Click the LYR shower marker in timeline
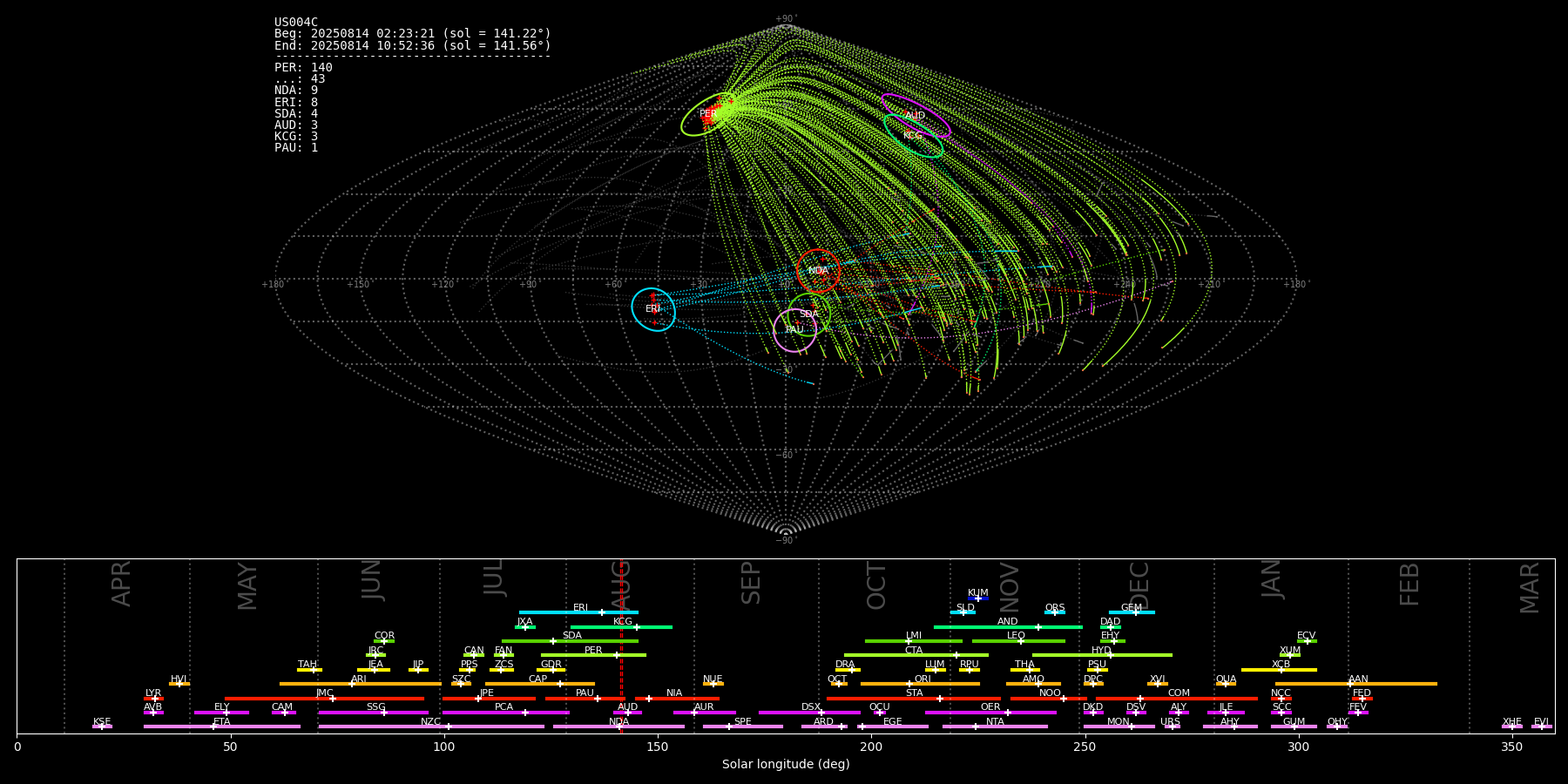The image size is (1568, 784). [153, 698]
